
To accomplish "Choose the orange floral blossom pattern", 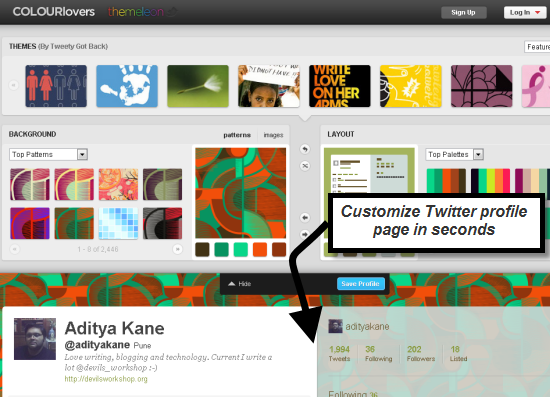I will tap(118, 184).
